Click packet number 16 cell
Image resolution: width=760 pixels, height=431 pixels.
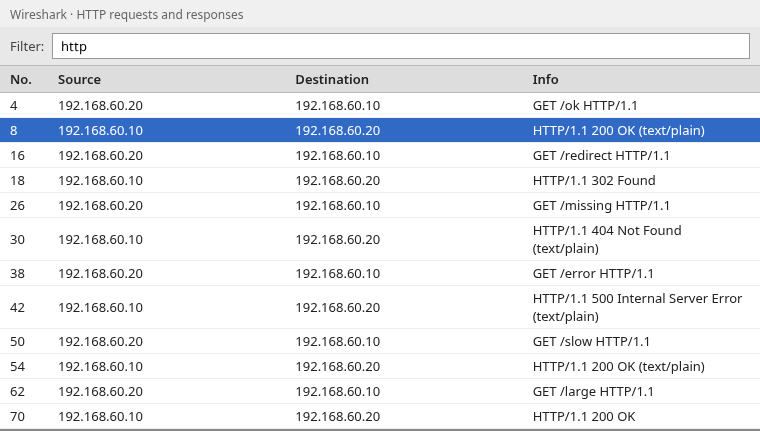pyautogui.click(x=17, y=155)
